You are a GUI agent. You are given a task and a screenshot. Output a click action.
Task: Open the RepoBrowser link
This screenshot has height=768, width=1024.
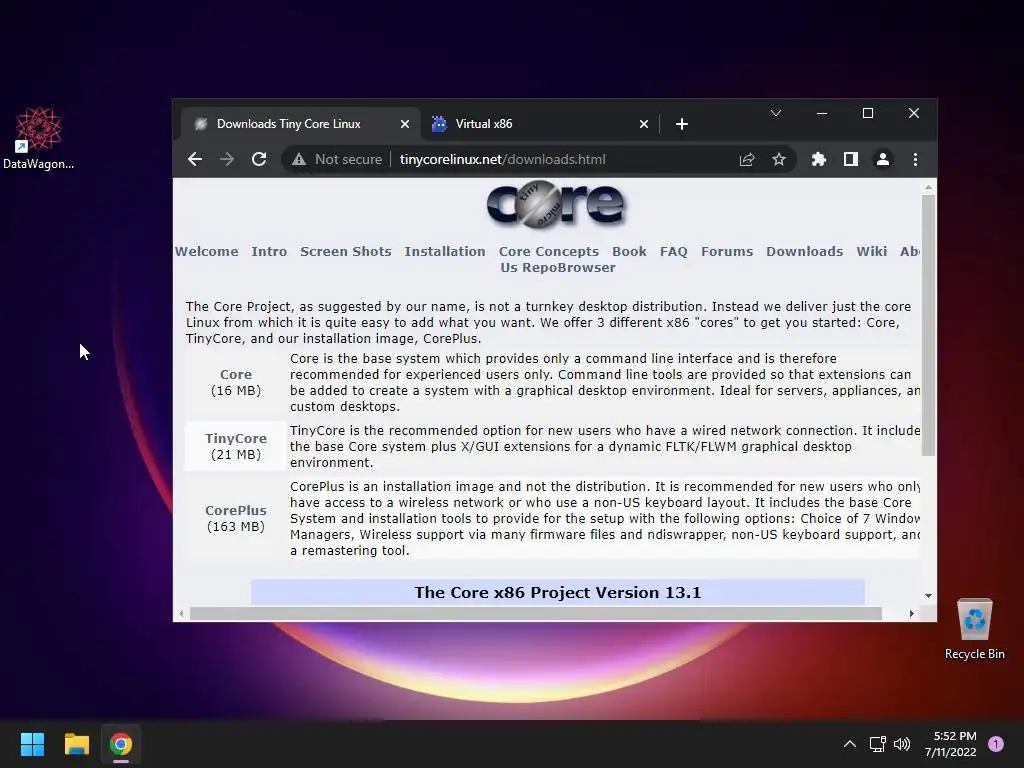point(568,268)
